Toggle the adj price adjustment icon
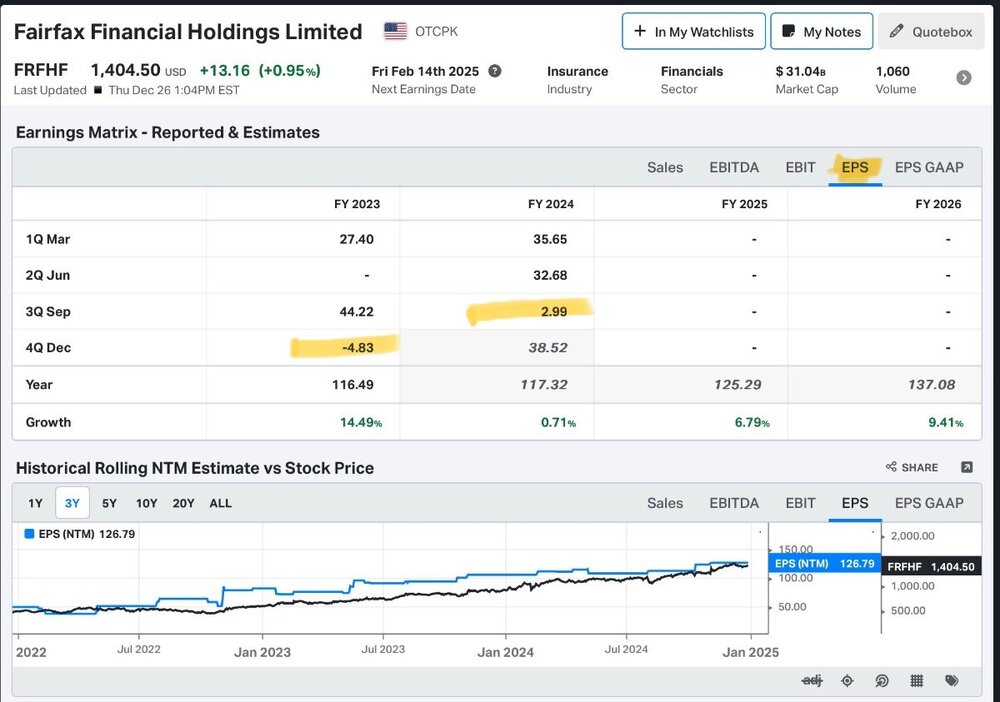The image size is (1000, 702). click(812, 681)
